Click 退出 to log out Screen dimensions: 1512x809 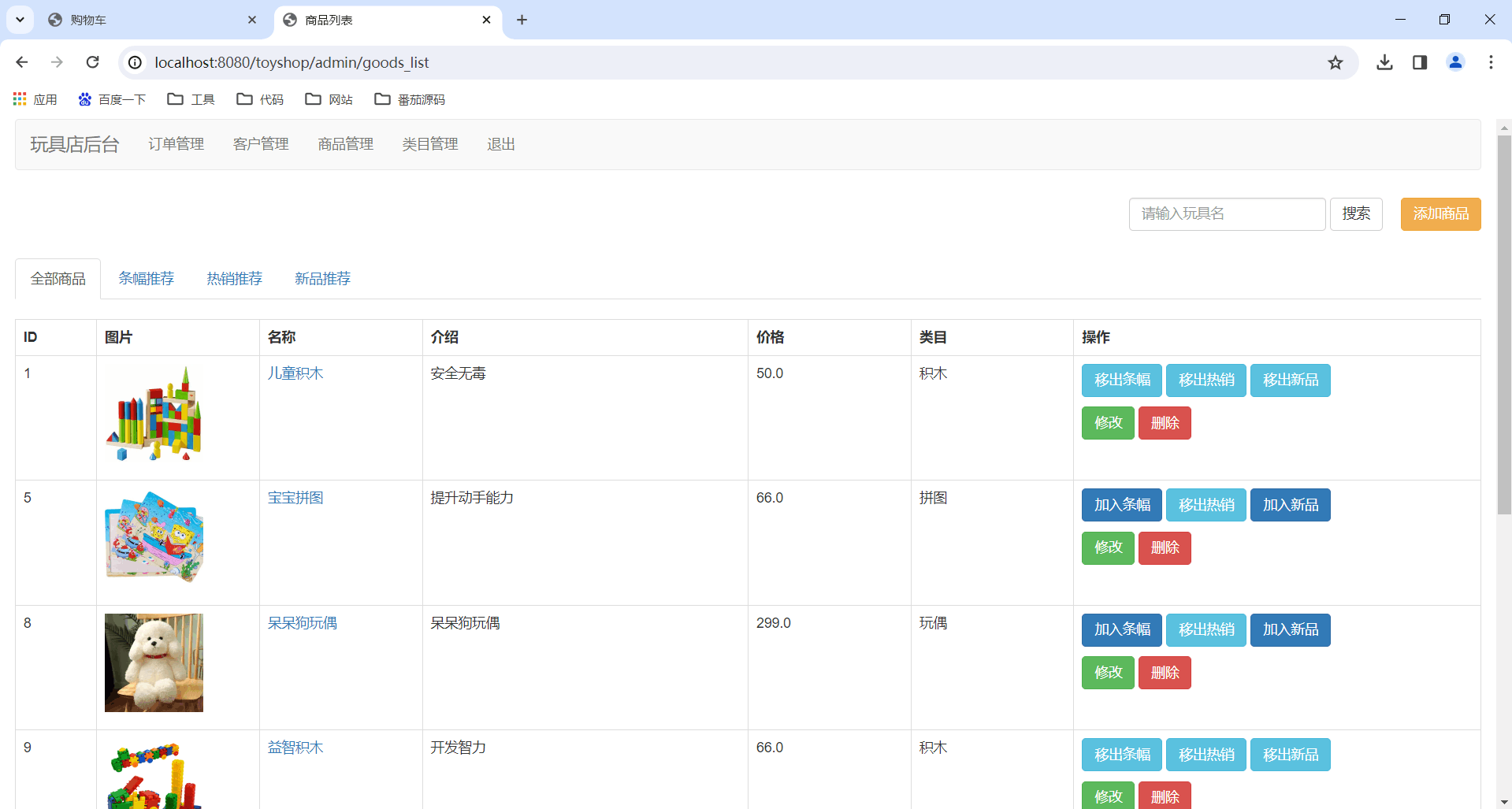point(501,144)
